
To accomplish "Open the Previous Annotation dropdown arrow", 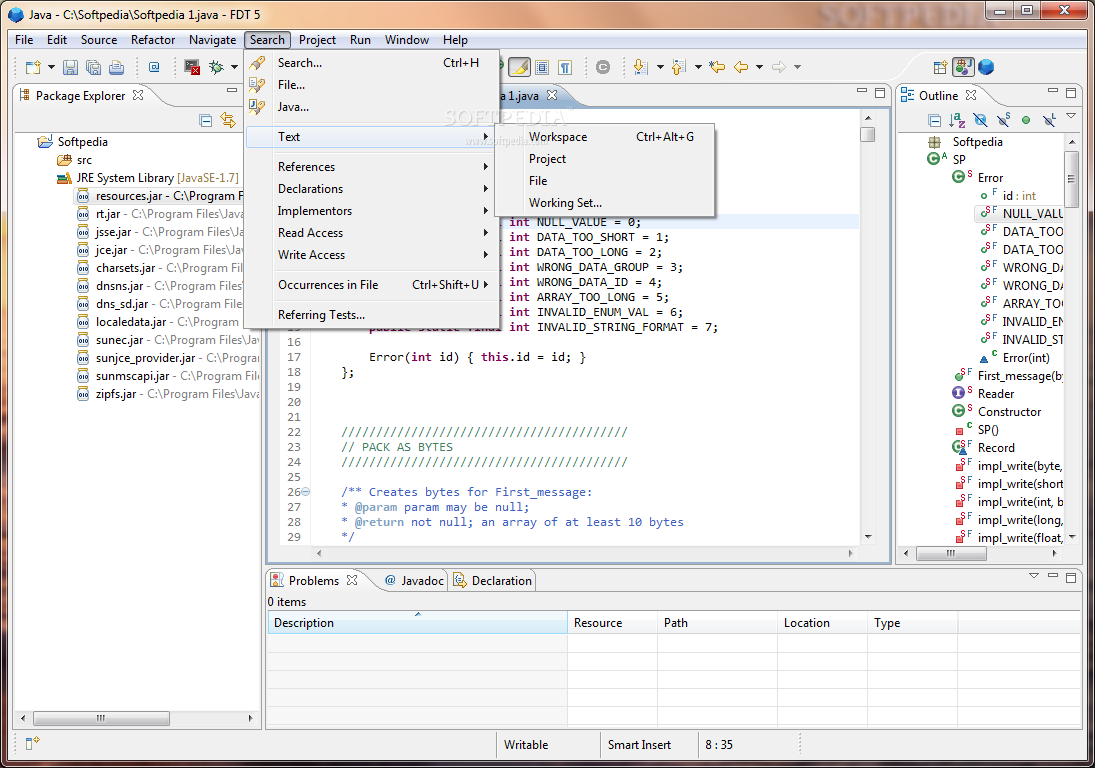I will click(698, 67).
